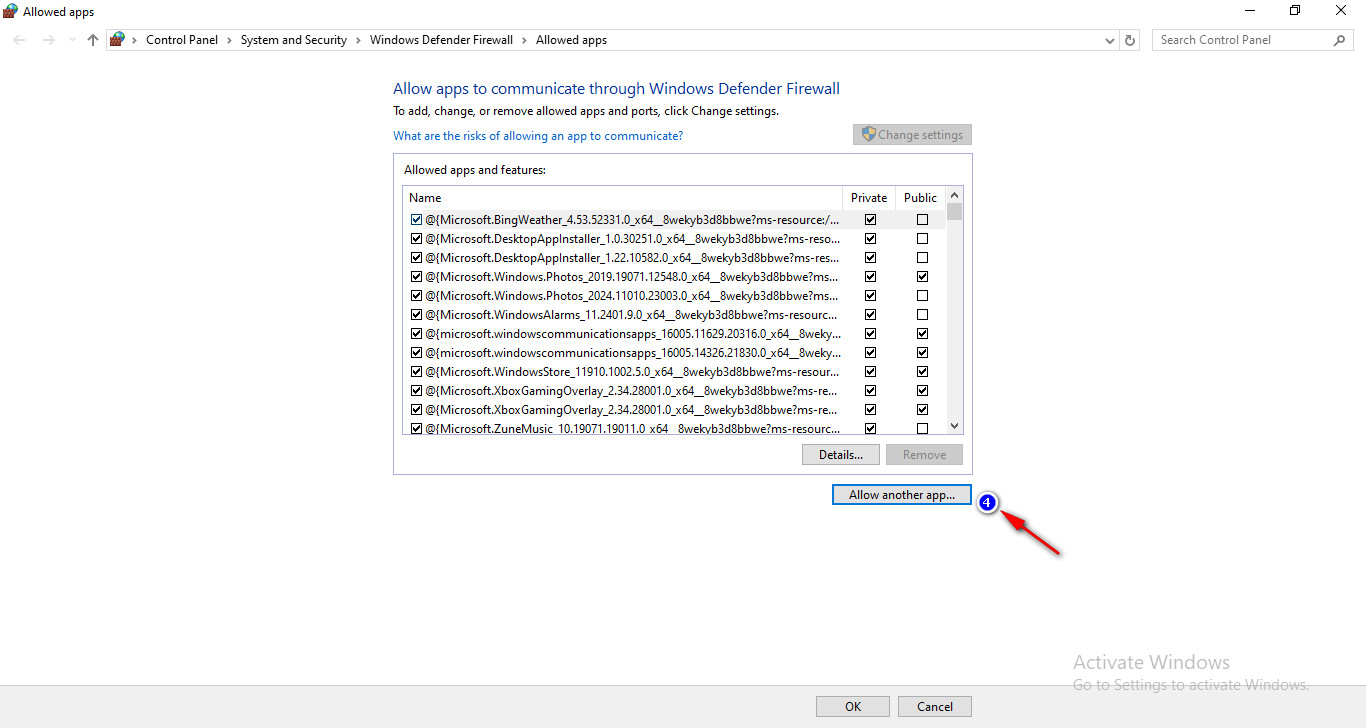Screen dimensions: 1366x728
Task: Go back with the Back arrow
Action: tap(20, 40)
